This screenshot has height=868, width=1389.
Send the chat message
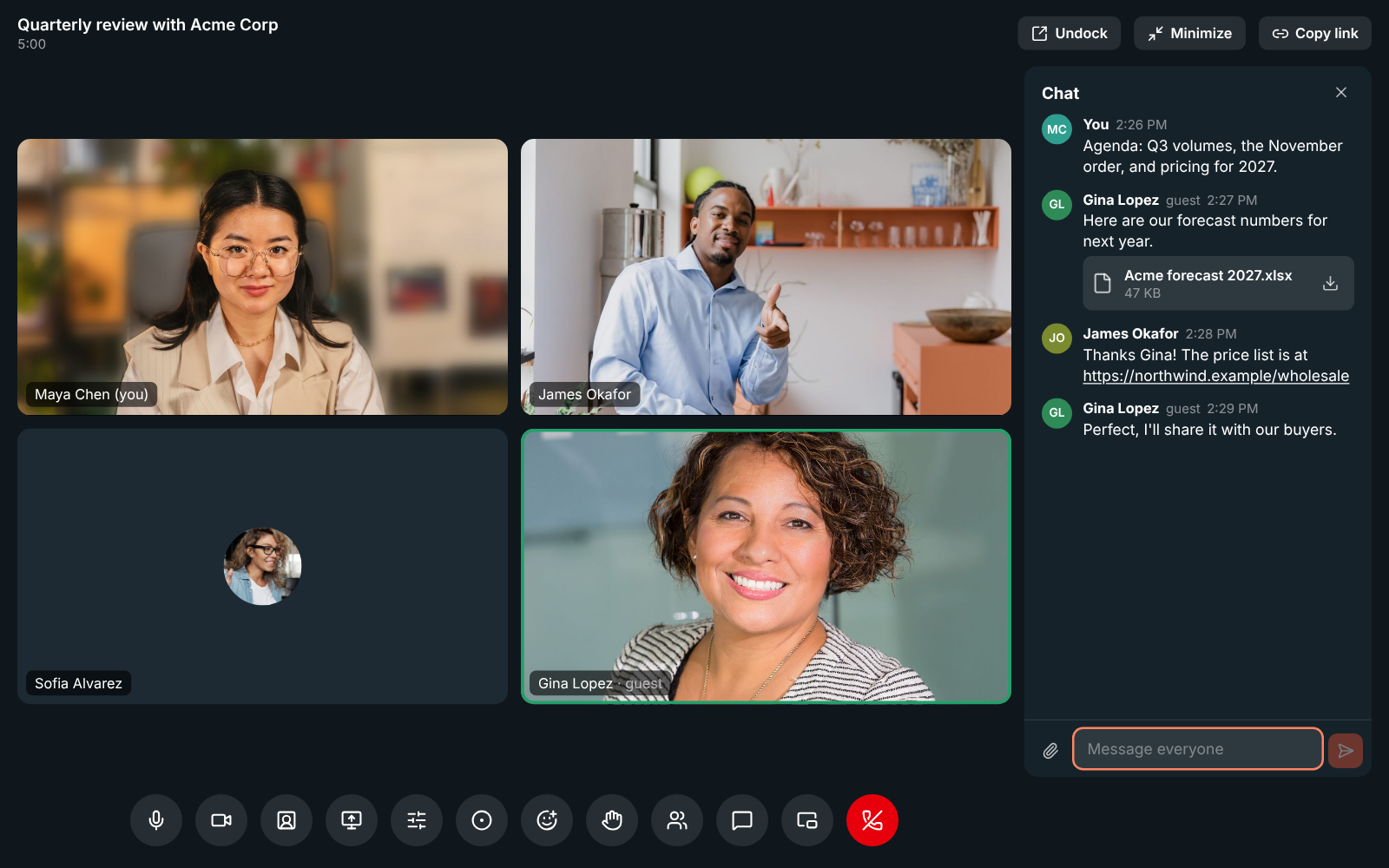pos(1346,750)
